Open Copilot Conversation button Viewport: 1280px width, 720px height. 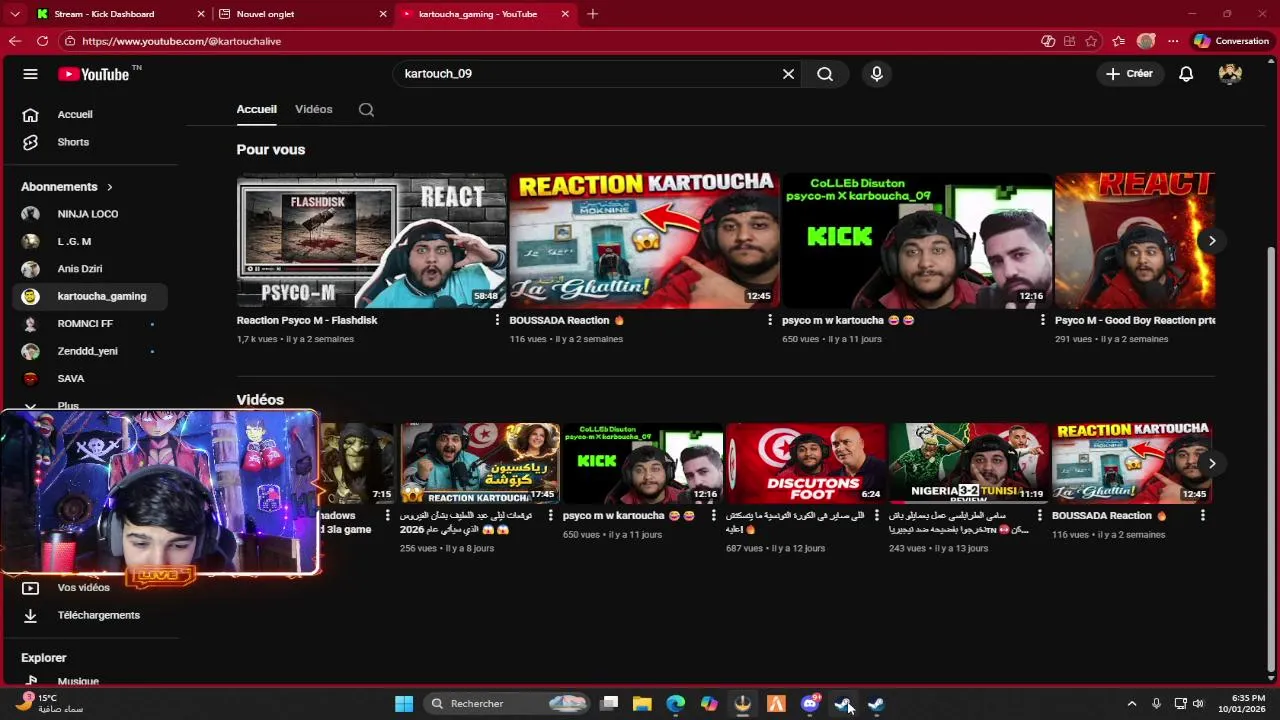tap(1231, 41)
